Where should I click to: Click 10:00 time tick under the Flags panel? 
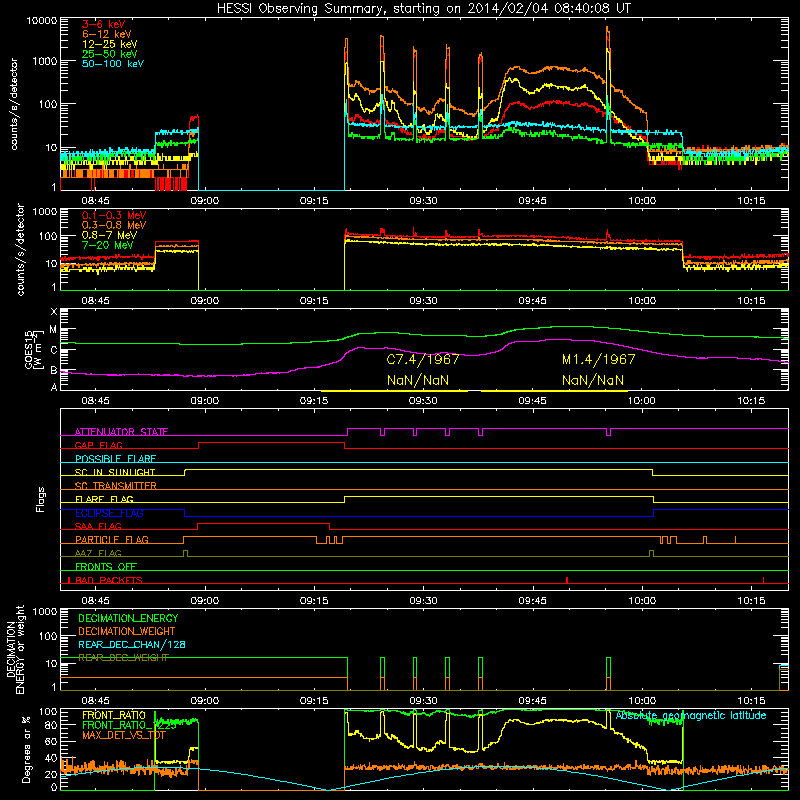(642, 601)
